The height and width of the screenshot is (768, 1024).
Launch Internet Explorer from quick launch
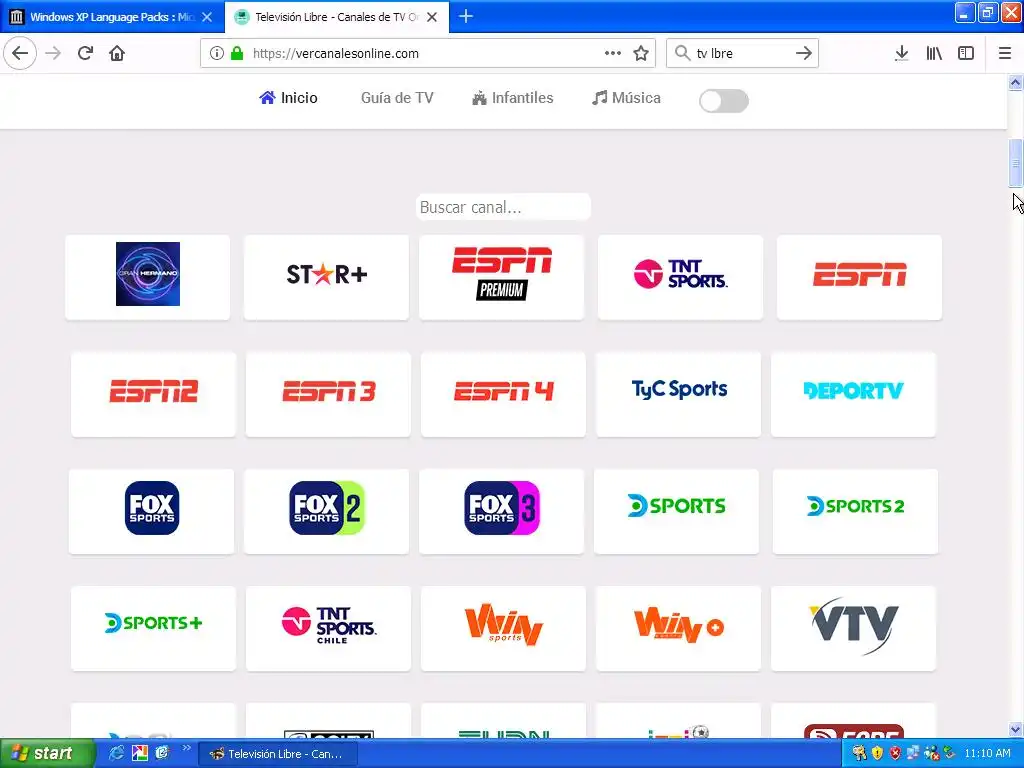click(116, 753)
